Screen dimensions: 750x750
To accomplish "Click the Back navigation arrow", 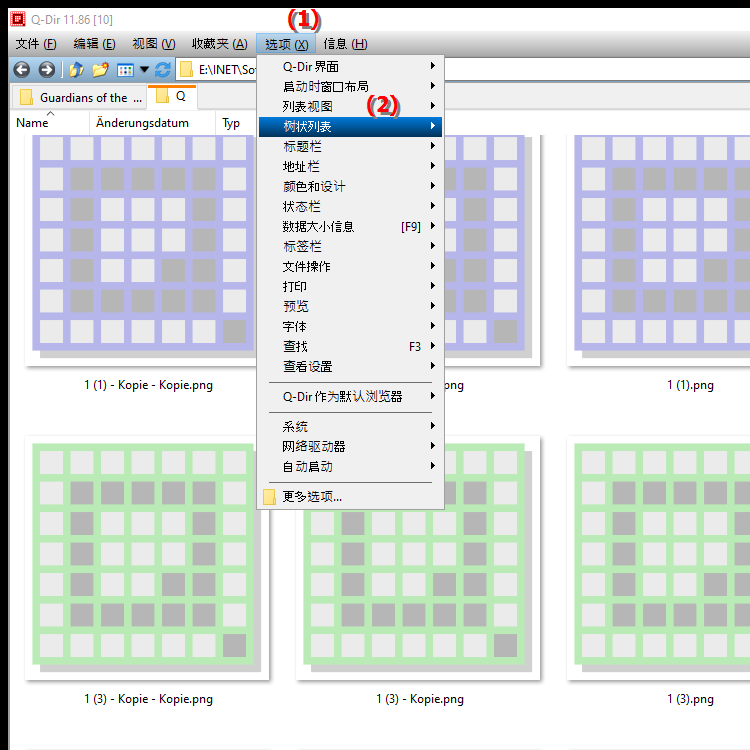I will tap(22, 70).
